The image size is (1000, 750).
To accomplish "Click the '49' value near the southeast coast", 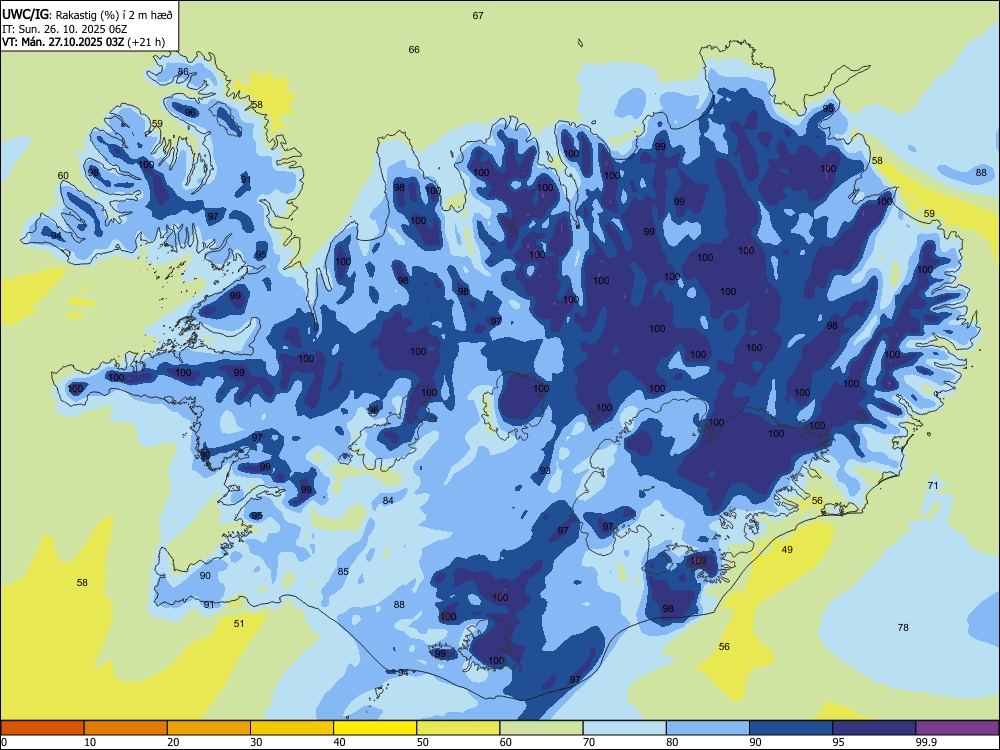I will pyautogui.click(x=787, y=549).
